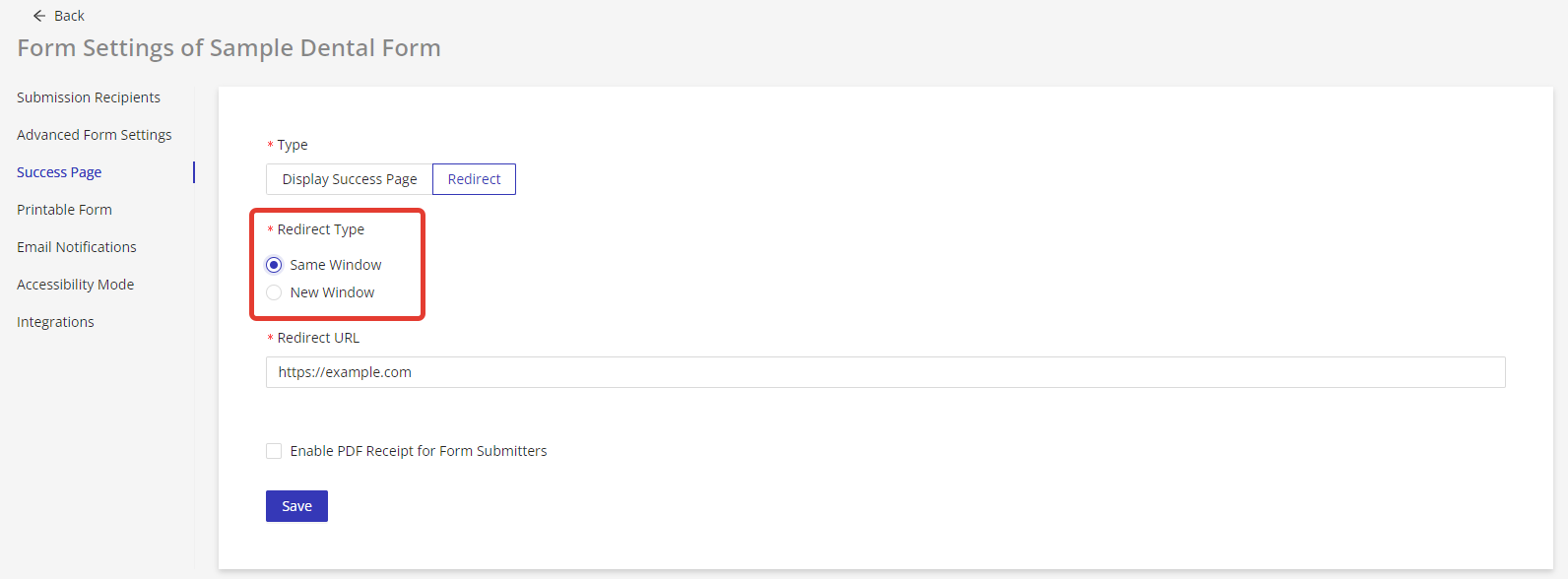Click the back arrow icon
Viewport: 1568px width, 579px height.
pyautogui.click(x=39, y=16)
